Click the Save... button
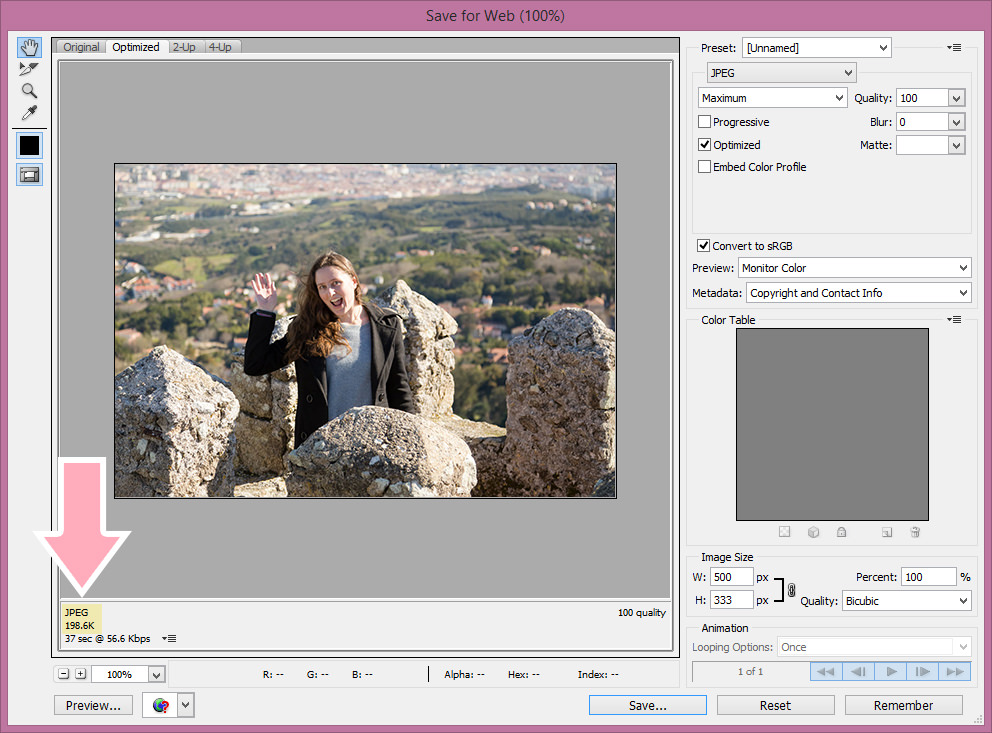The width and height of the screenshot is (992, 733). (x=647, y=705)
